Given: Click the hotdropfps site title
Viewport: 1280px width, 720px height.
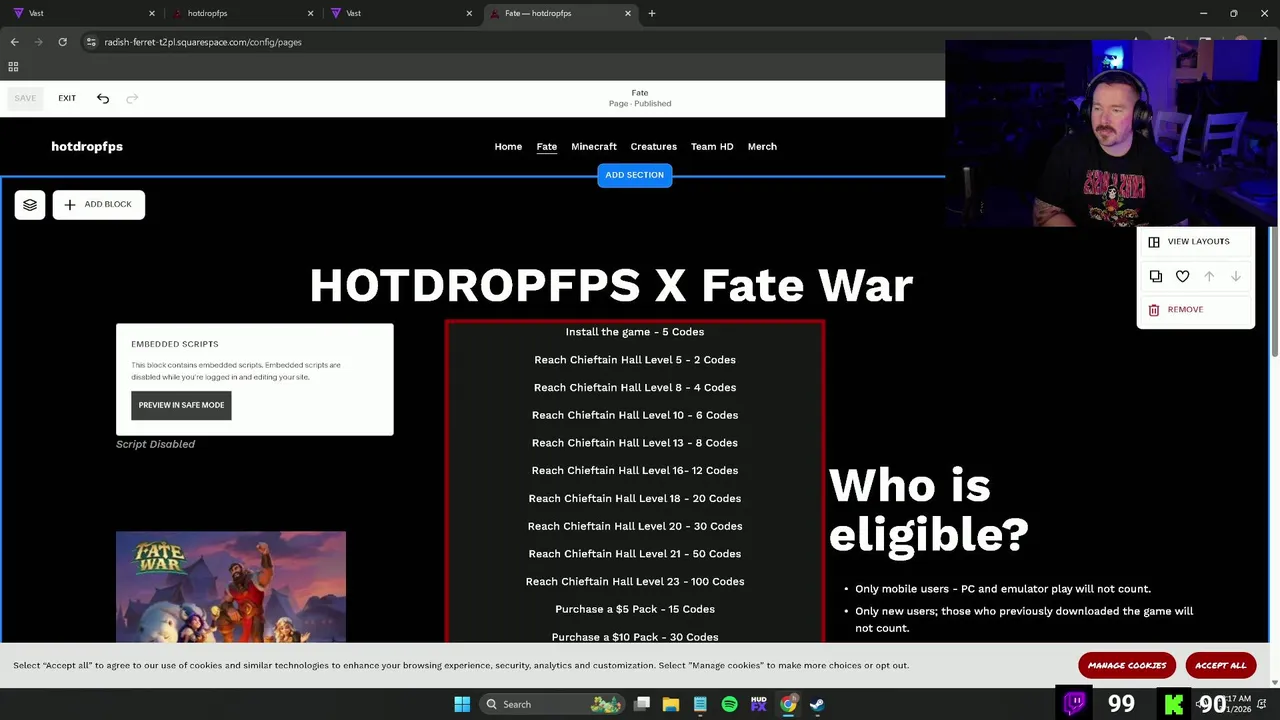Looking at the screenshot, I should (87, 146).
